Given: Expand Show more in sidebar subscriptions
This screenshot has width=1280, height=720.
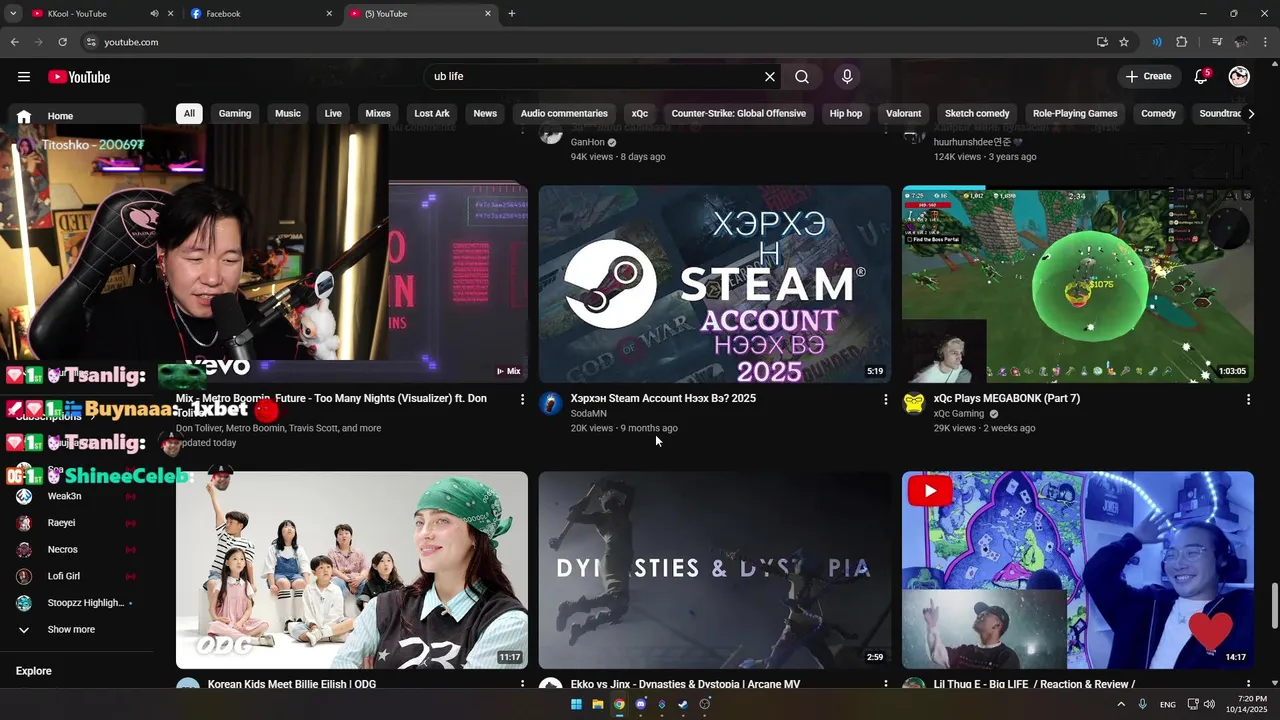Looking at the screenshot, I should [x=71, y=630].
